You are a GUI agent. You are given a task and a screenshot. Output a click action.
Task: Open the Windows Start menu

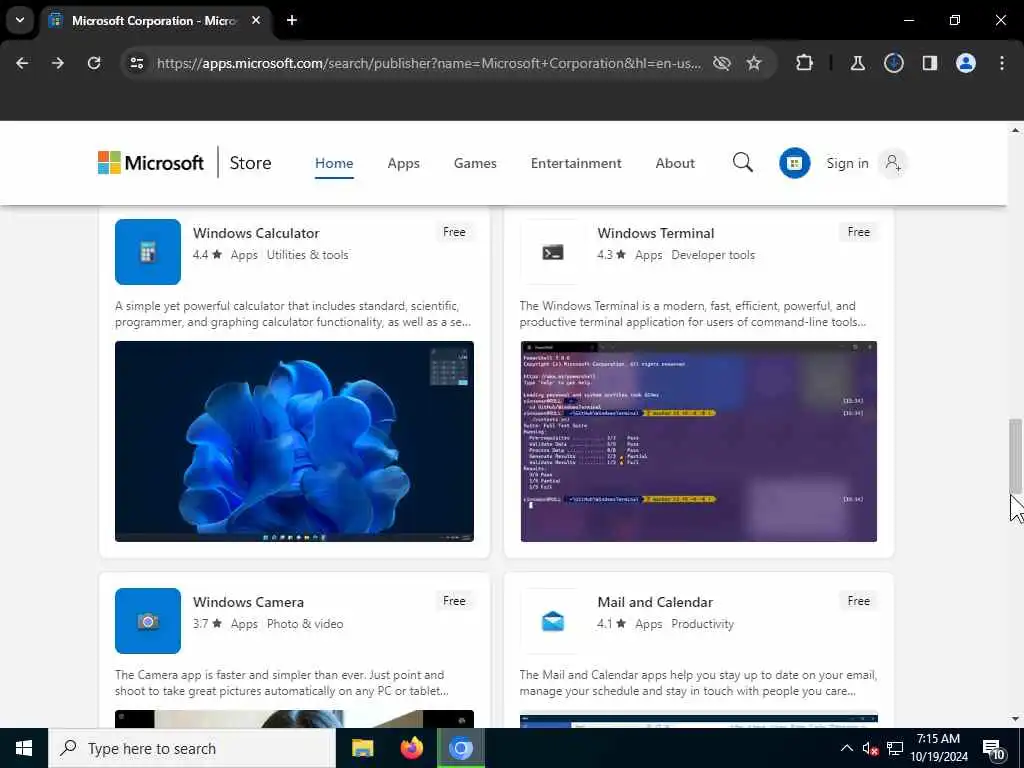point(24,748)
